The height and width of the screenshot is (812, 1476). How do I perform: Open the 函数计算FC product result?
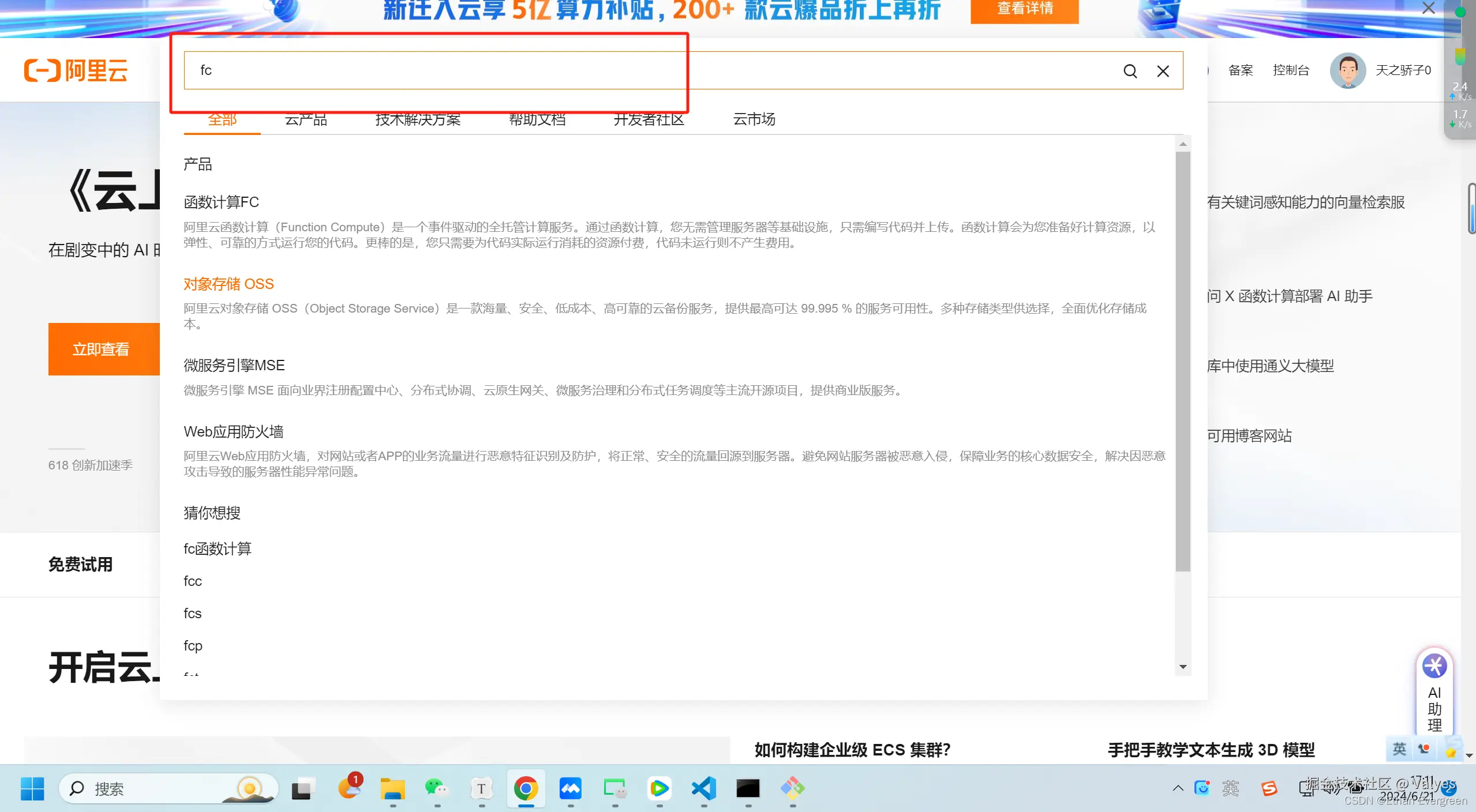(x=221, y=202)
